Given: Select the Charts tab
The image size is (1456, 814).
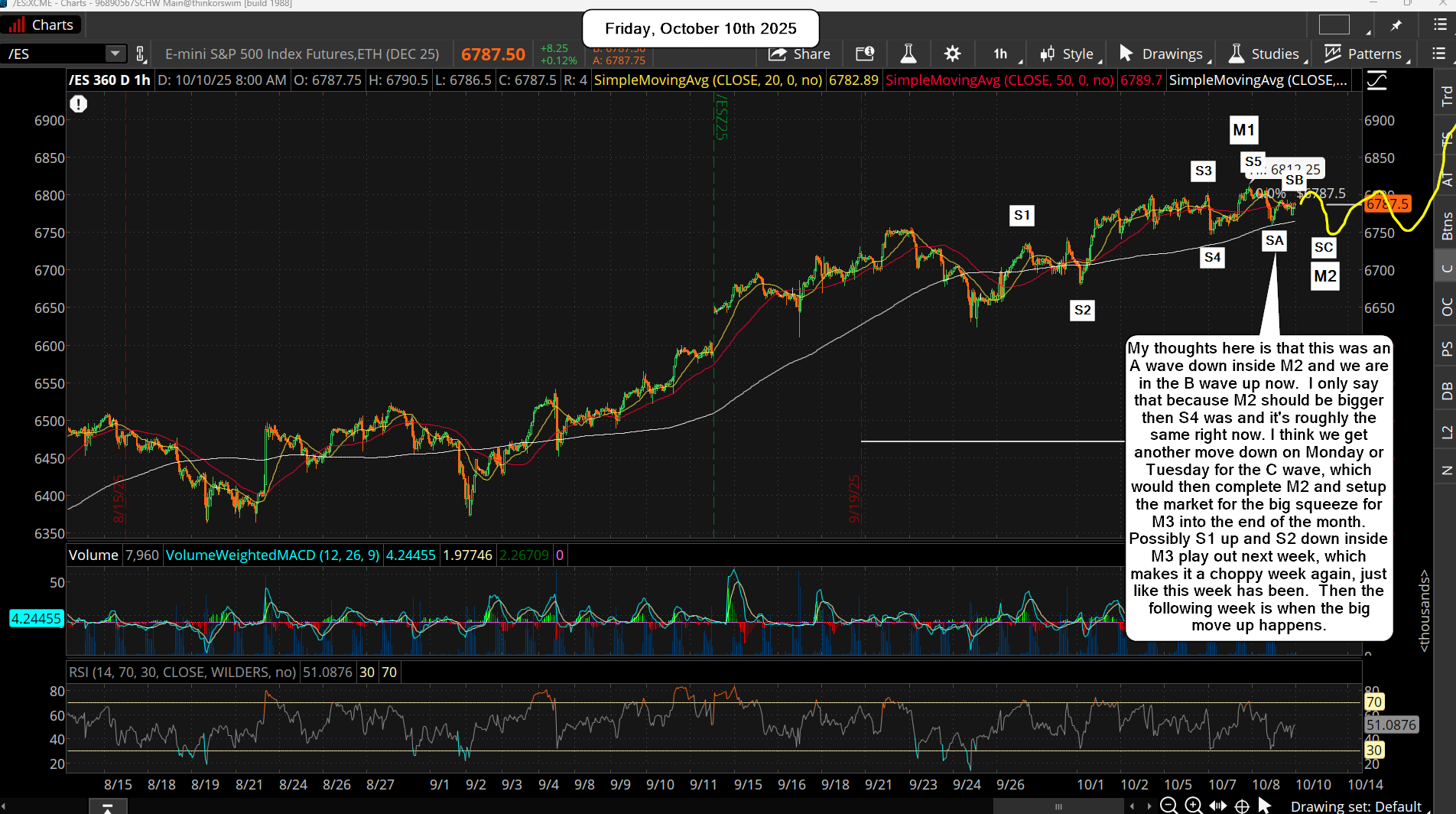Looking at the screenshot, I should coord(42,25).
